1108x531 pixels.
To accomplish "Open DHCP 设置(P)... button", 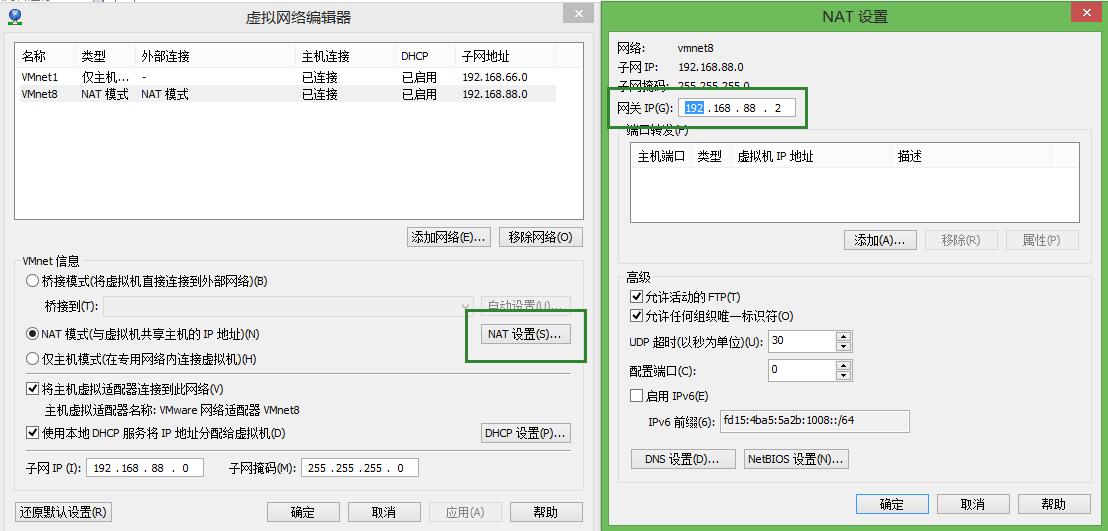I will [x=526, y=433].
